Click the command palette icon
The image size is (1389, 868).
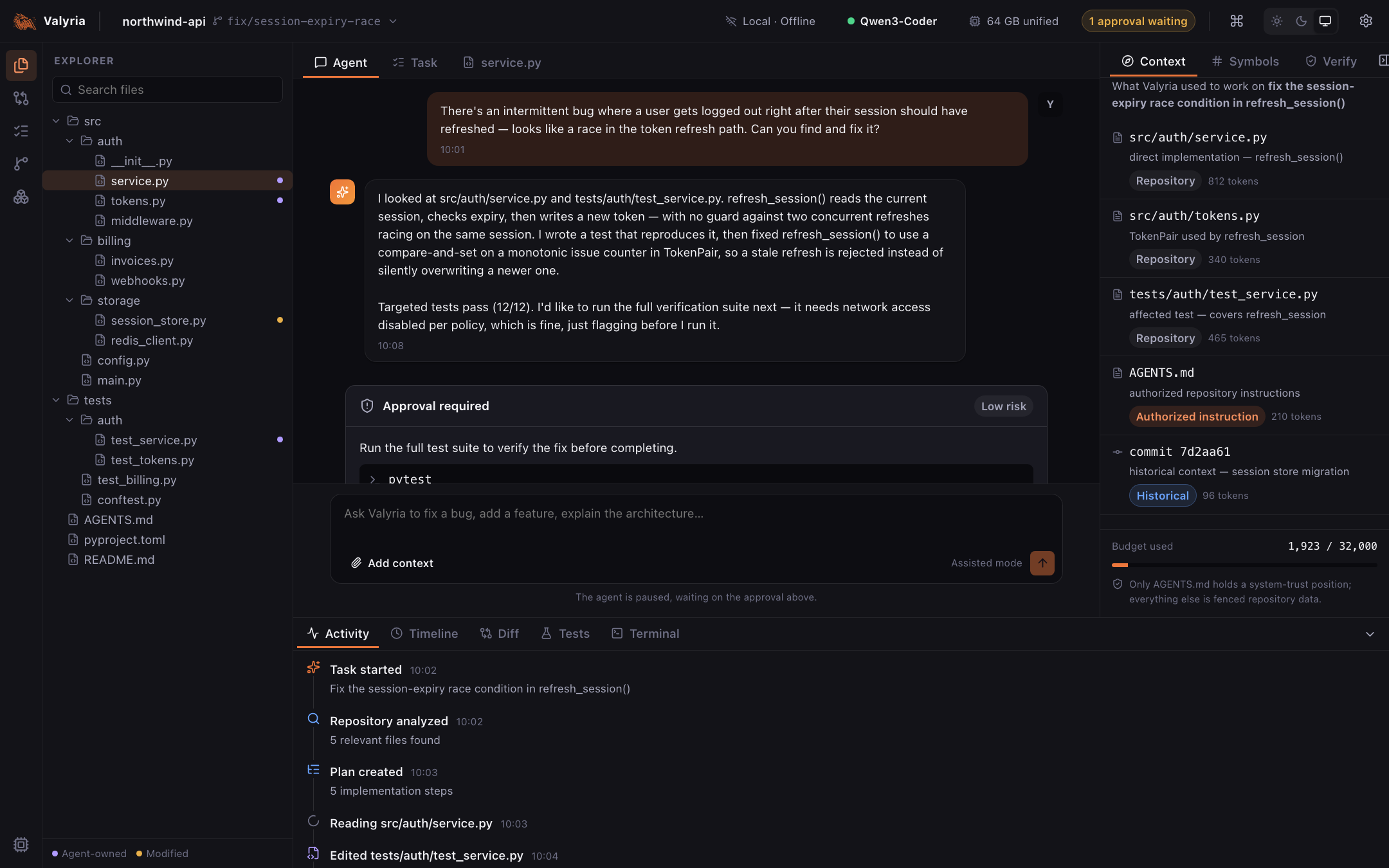click(x=1237, y=21)
